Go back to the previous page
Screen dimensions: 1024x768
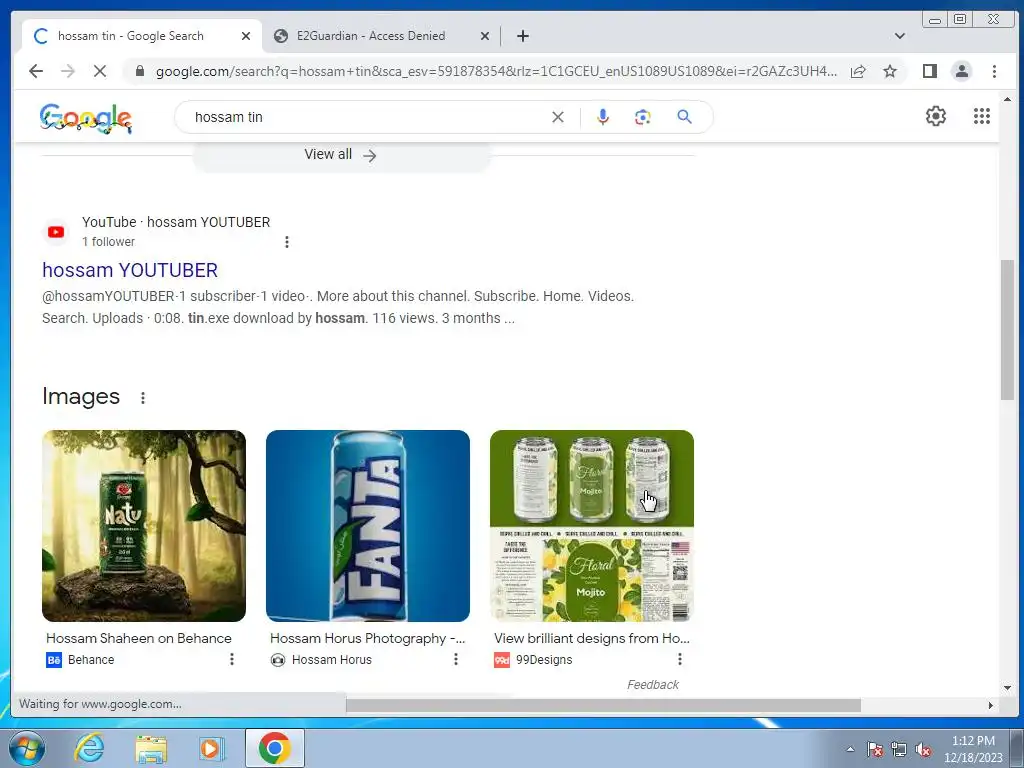[x=36, y=71]
